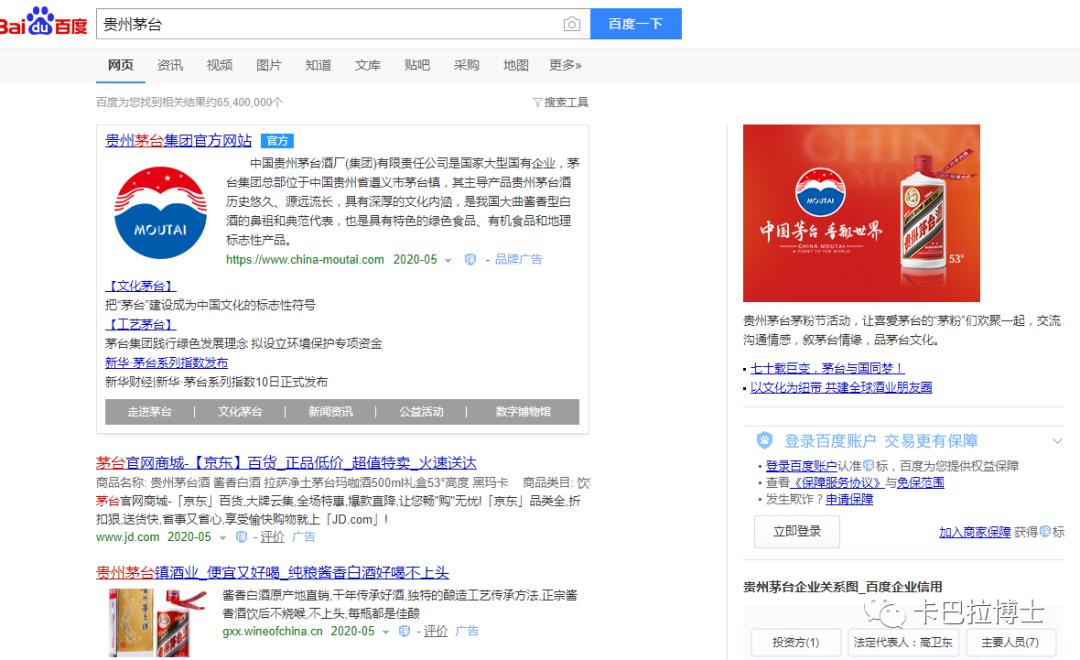
Task: Click the blue 保 icon next to www.jd.com
Action: 241,538
